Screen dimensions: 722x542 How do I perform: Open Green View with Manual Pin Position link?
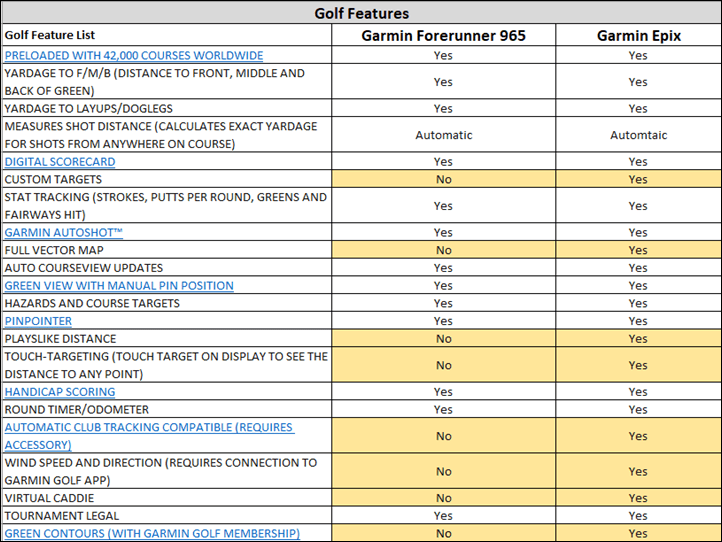[119, 286]
